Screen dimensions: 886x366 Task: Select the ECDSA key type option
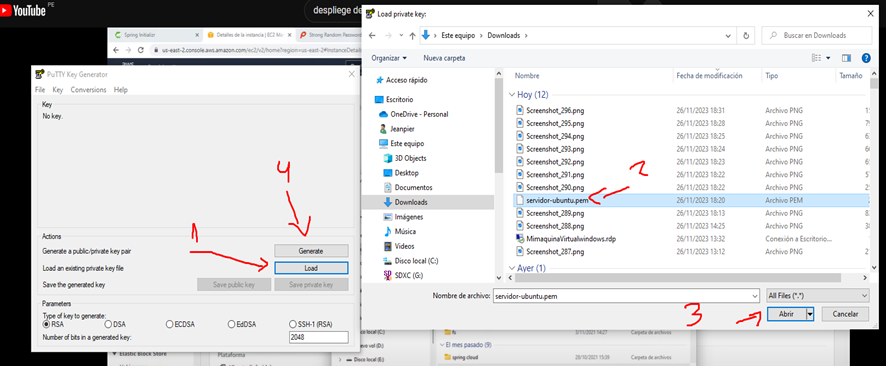(x=170, y=324)
